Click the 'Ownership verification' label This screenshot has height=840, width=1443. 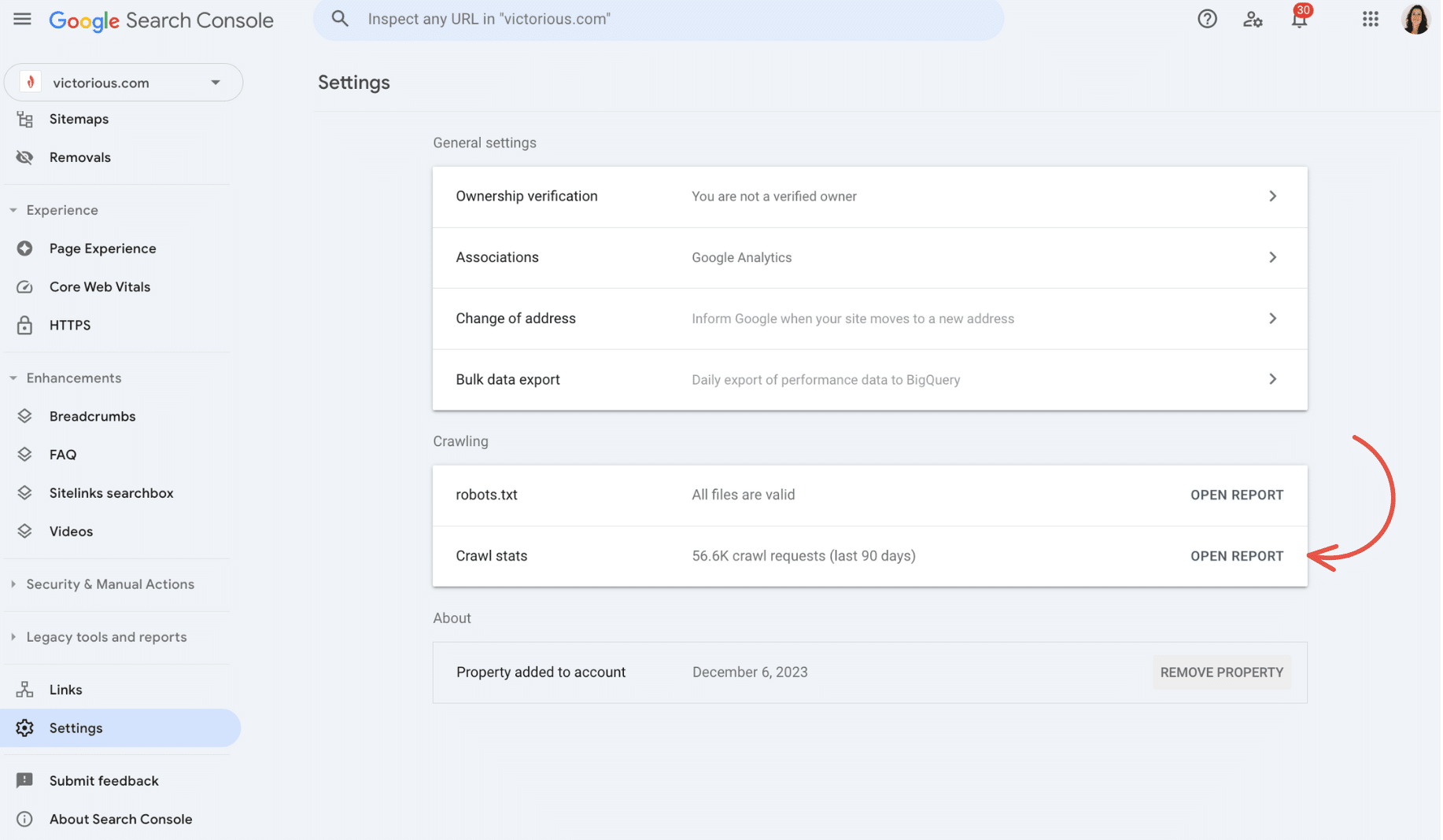tap(527, 196)
